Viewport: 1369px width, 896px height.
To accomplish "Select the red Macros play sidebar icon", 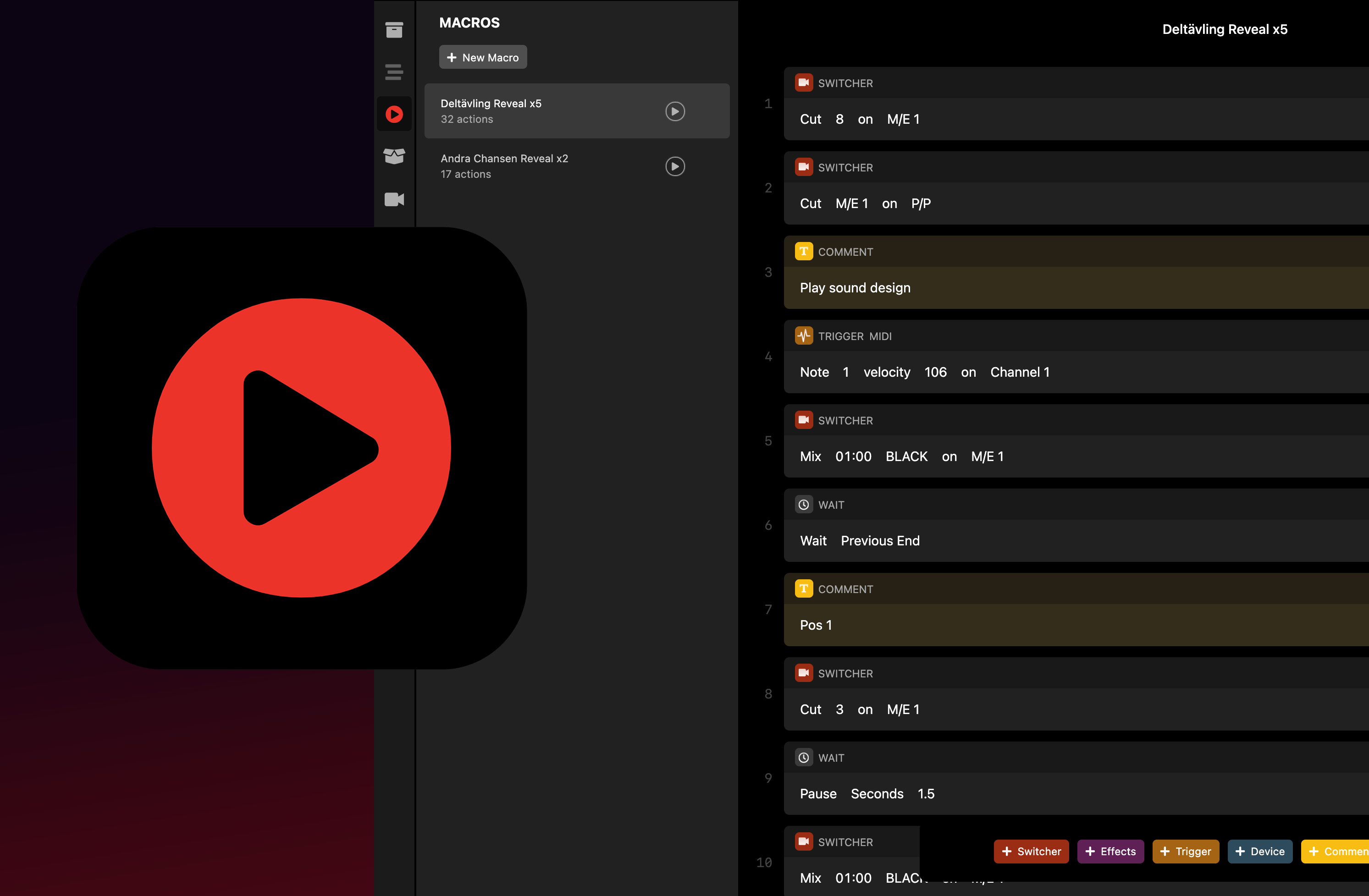I will click(x=394, y=114).
